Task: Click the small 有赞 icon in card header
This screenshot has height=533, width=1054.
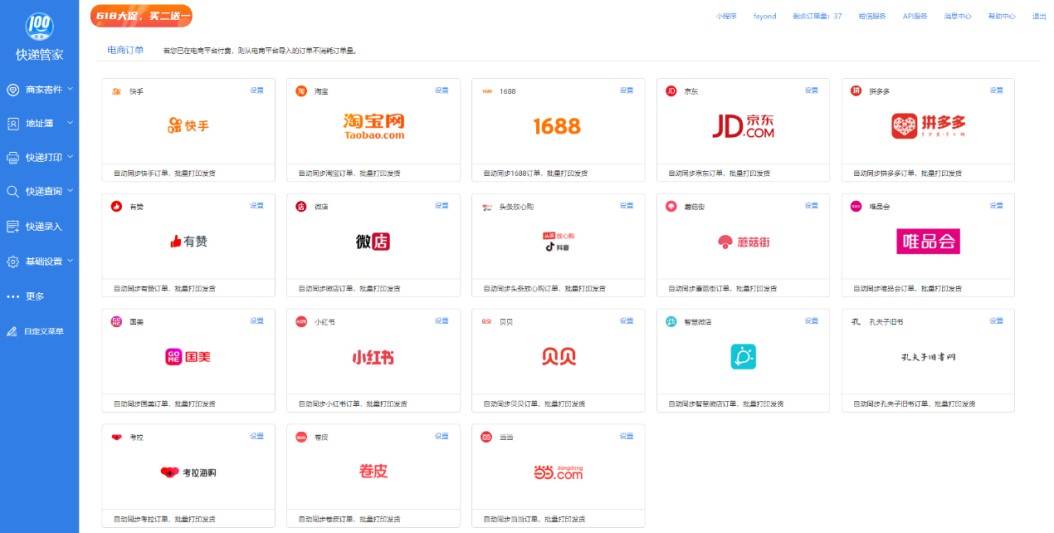Action: (x=116, y=206)
